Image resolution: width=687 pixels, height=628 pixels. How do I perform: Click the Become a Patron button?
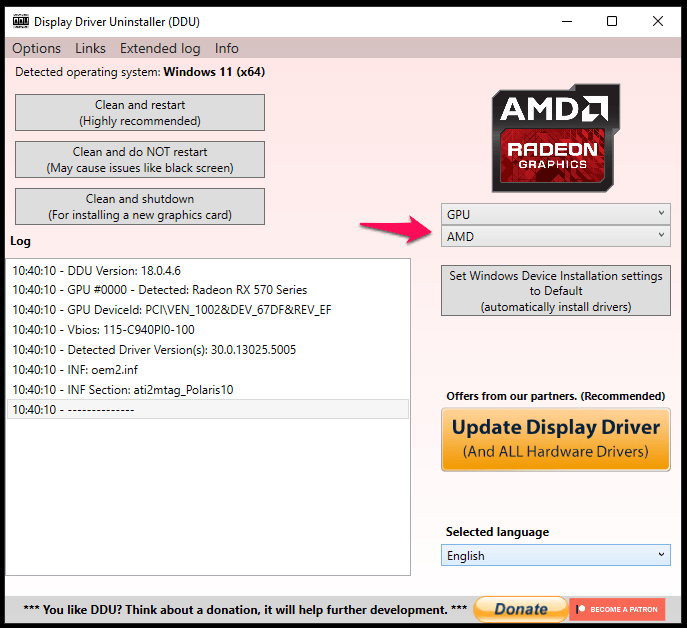[x=617, y=609]
